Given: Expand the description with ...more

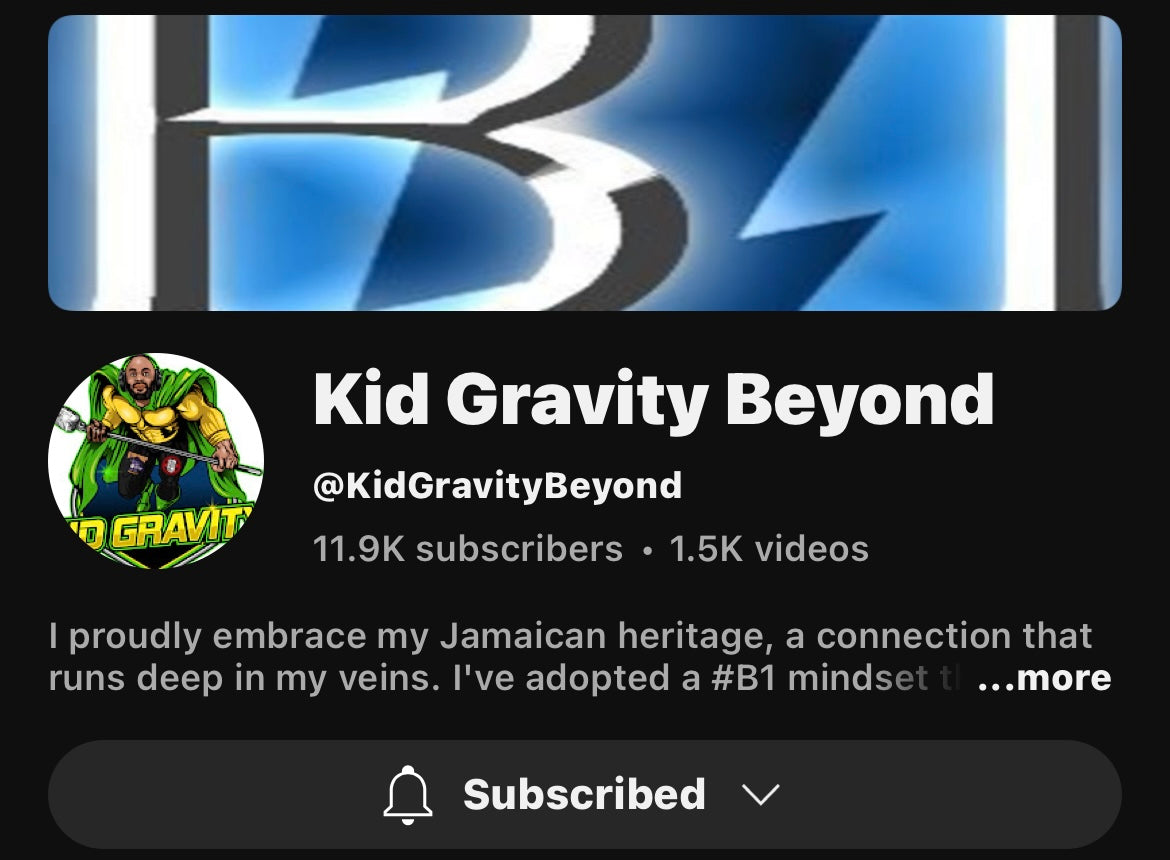Looking at the screenshot, I should (1045, 678).
